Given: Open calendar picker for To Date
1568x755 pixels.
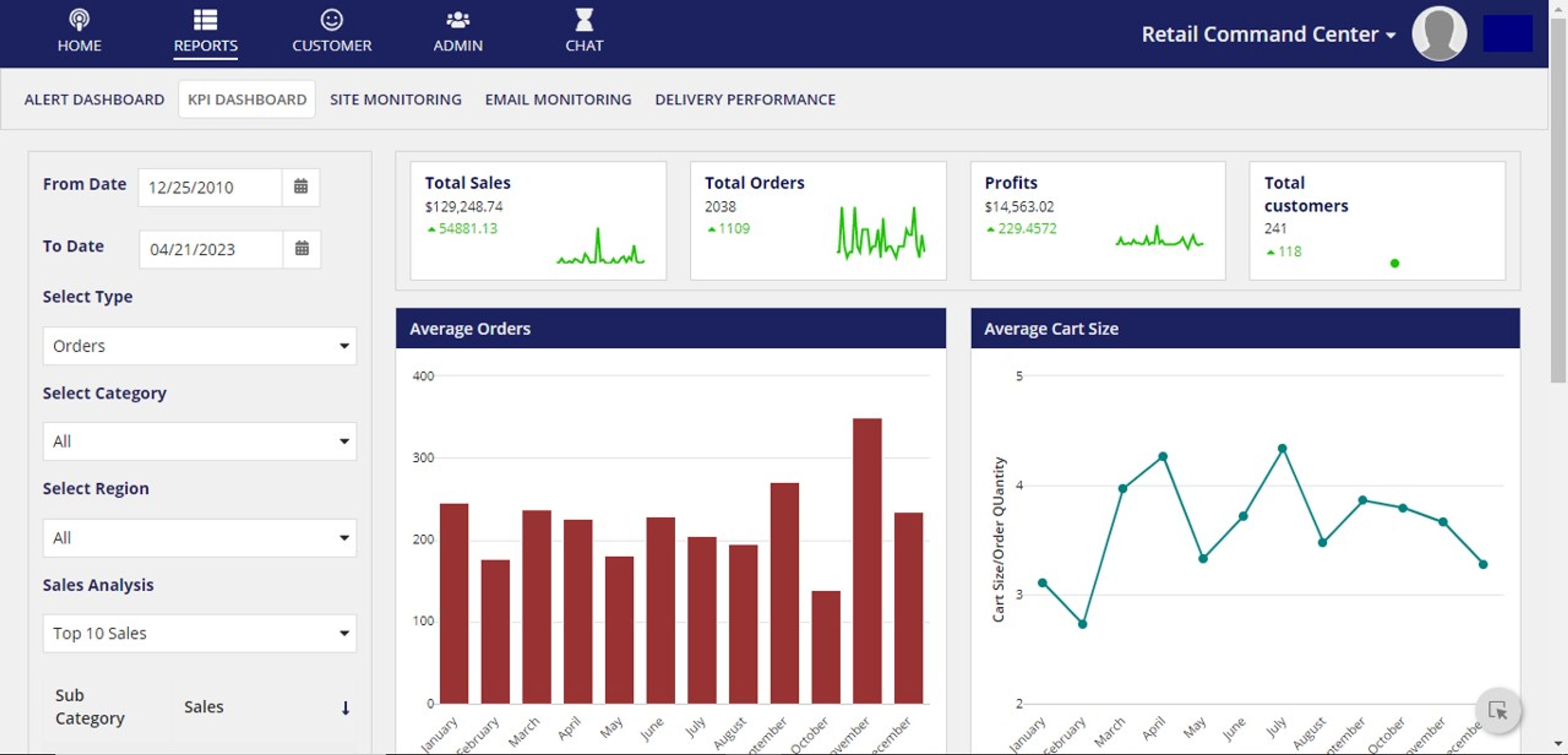Looking at the screenshot, I should (301, 248).
